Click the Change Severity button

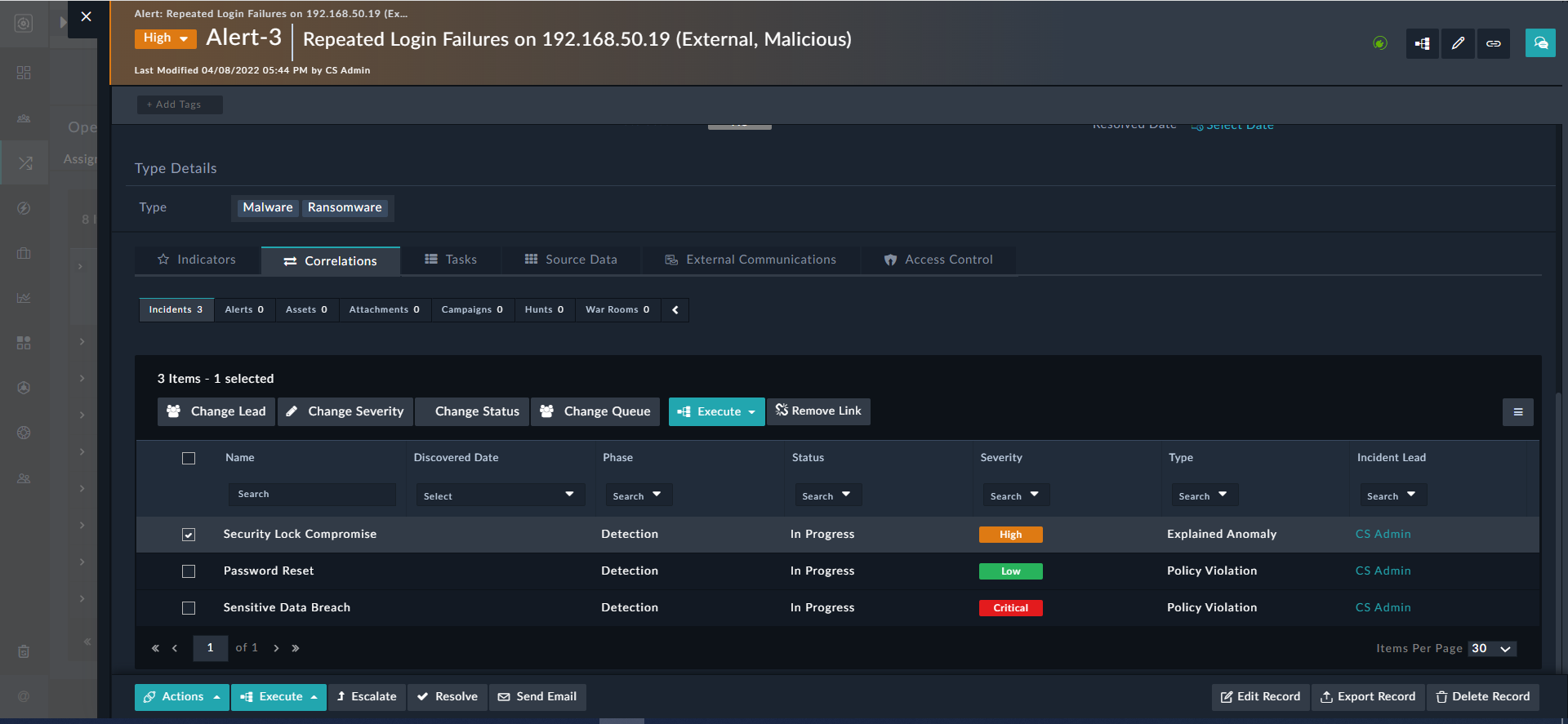click(345, 411)
